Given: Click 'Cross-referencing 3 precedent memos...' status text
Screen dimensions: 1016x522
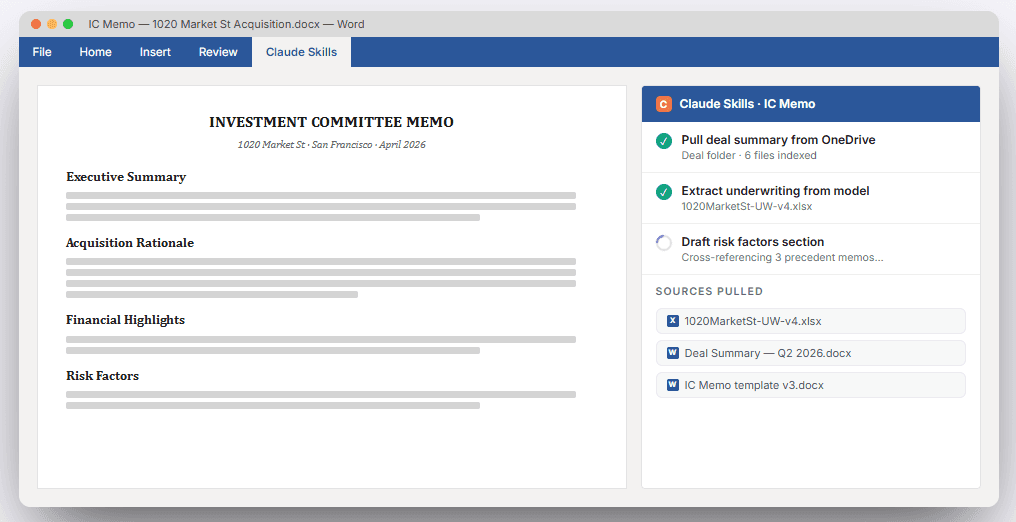Looking at the screenshot, I should pyautogui.click(x=782, y=258).
